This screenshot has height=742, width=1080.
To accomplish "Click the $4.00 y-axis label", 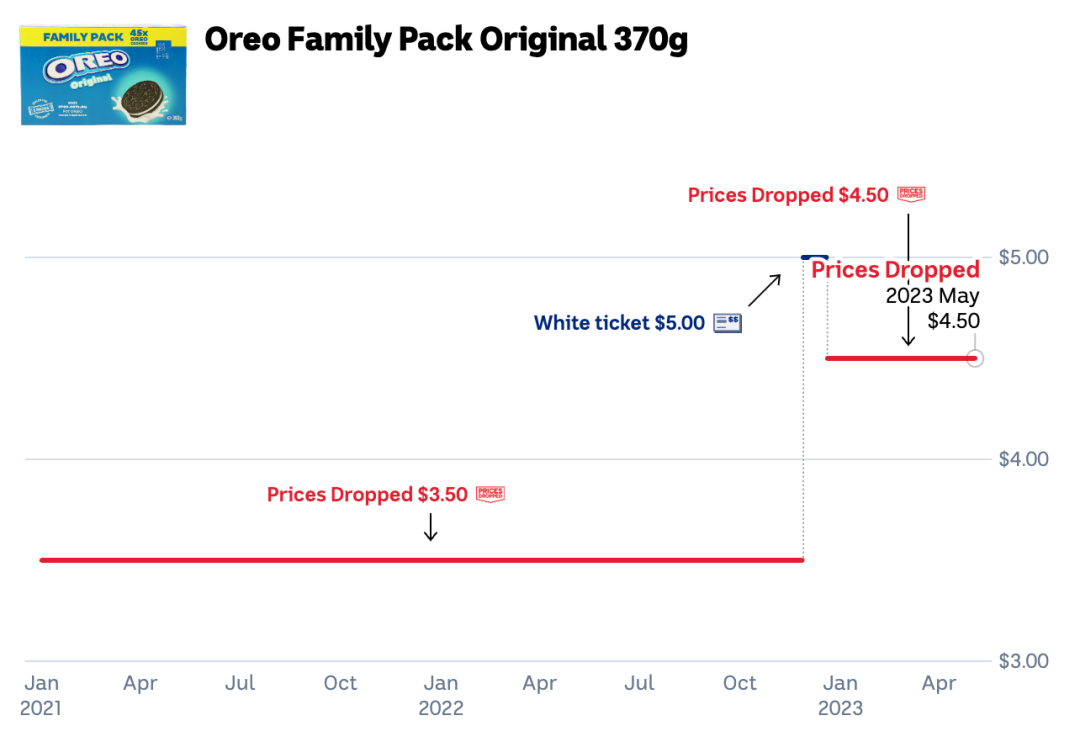I will pyautogui.click(x=1023, y=459).
